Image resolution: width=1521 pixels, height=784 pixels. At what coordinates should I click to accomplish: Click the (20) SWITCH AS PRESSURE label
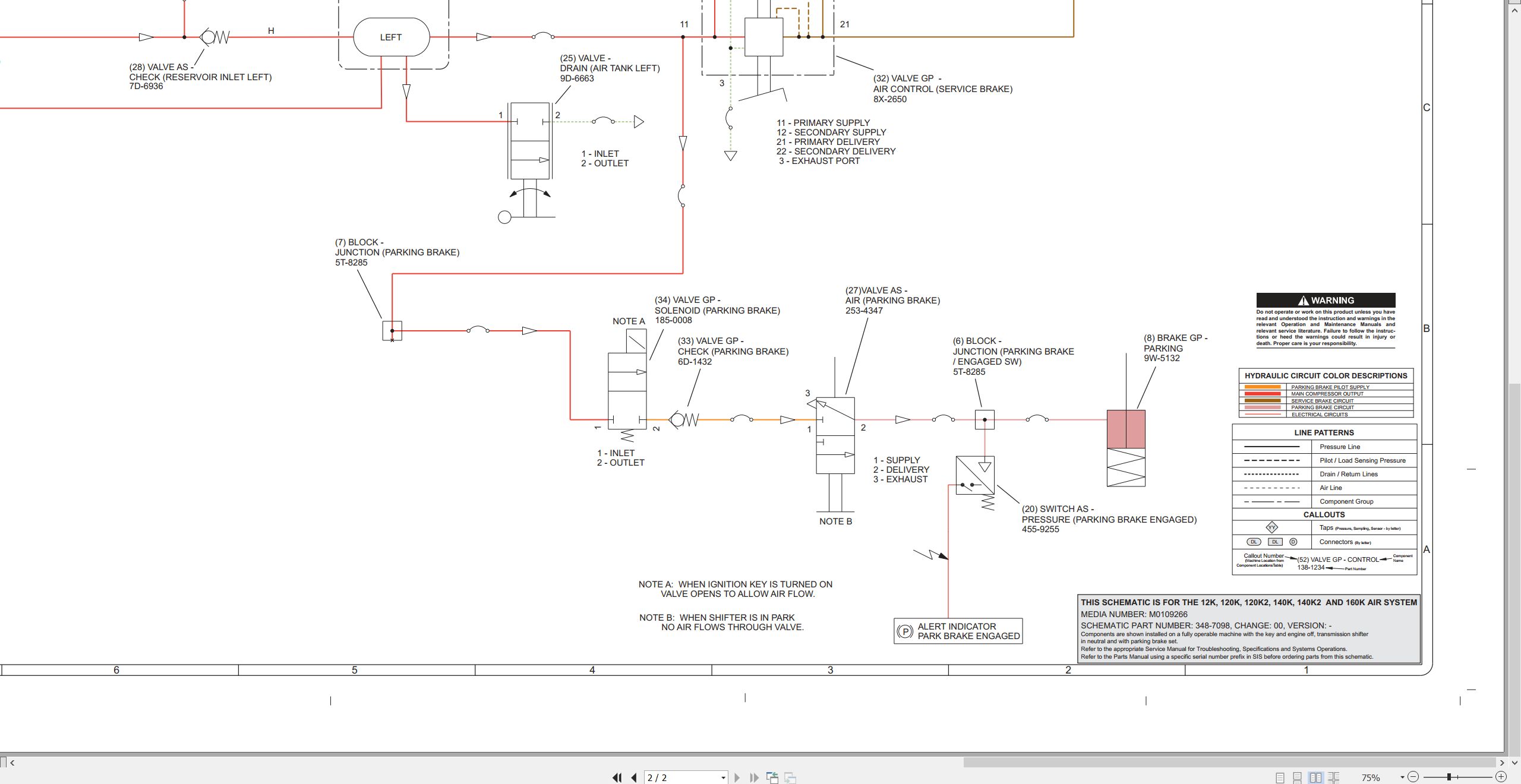point(1109,519)
